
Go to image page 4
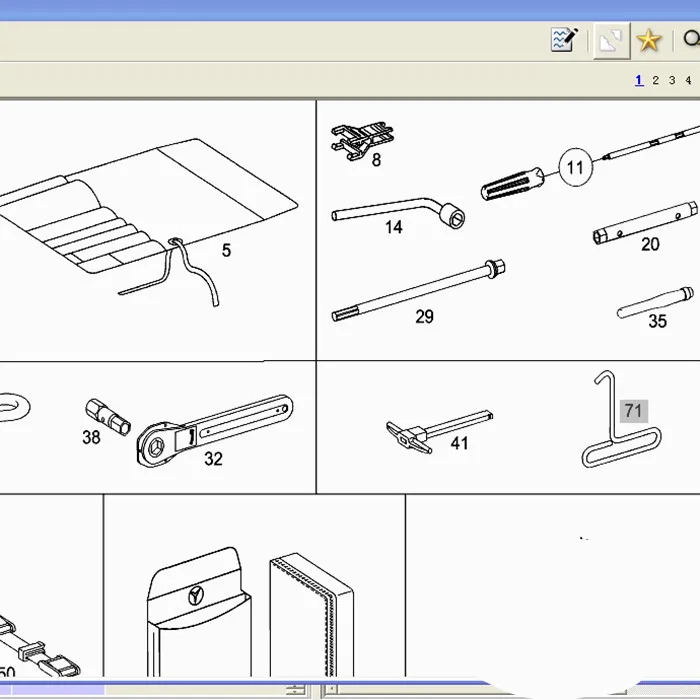(x=688, y=80)
